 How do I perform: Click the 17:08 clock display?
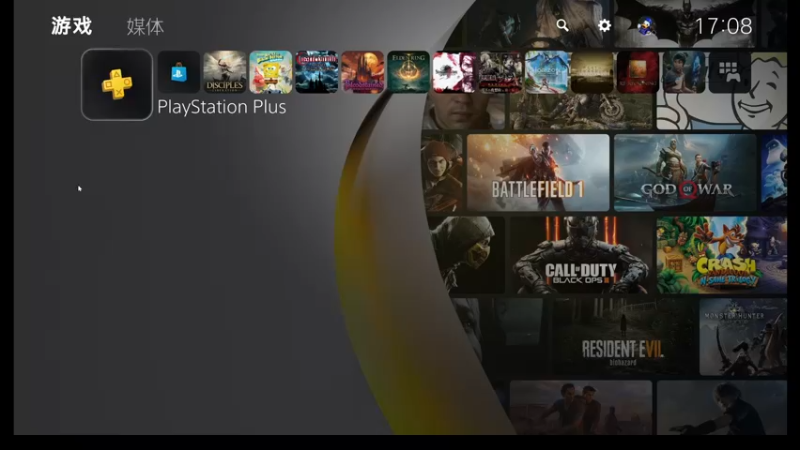click(x=723, y=26)
